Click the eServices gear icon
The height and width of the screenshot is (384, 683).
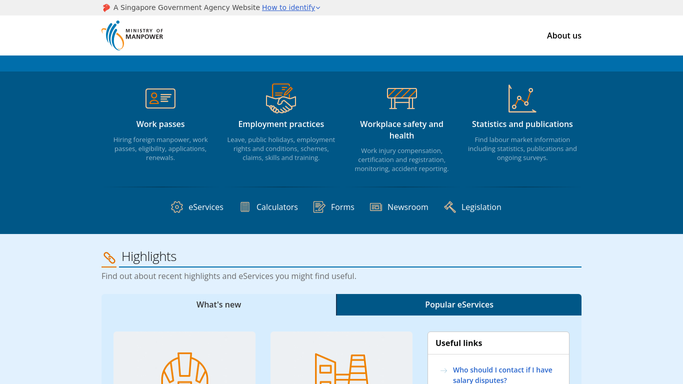(177, 207)
